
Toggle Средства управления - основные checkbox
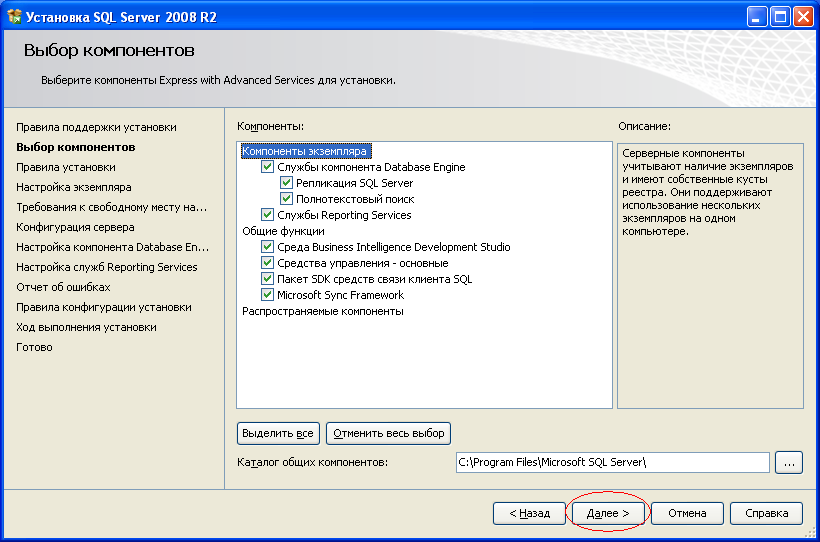click(x=267, y=263)
